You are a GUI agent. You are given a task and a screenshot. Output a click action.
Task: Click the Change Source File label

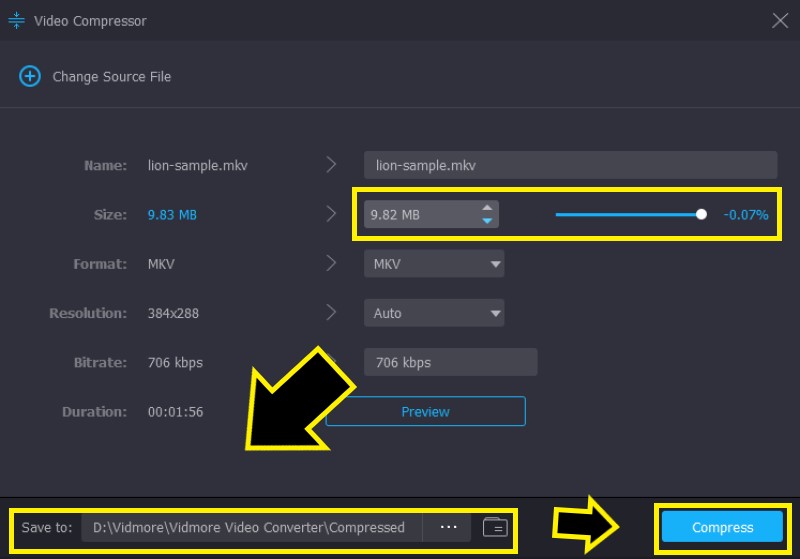coord(111,76)
